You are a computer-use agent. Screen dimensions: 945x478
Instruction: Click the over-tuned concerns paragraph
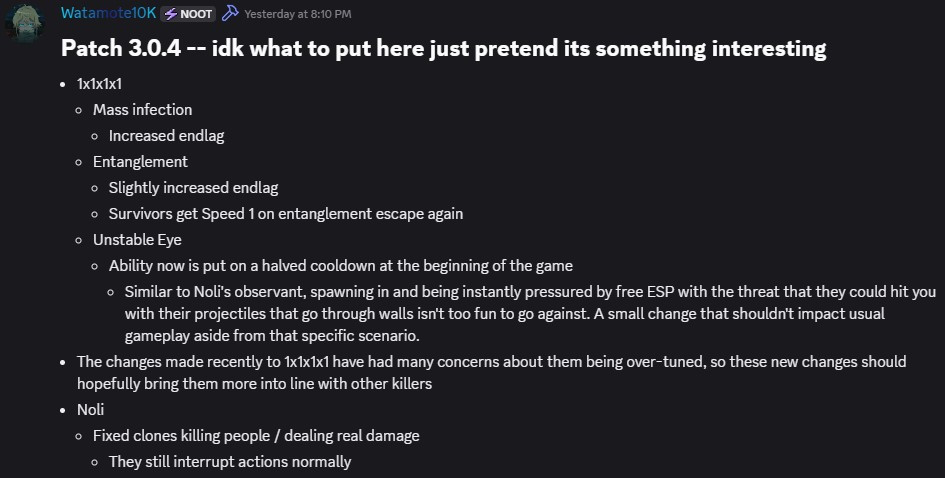tap(490, 372)
